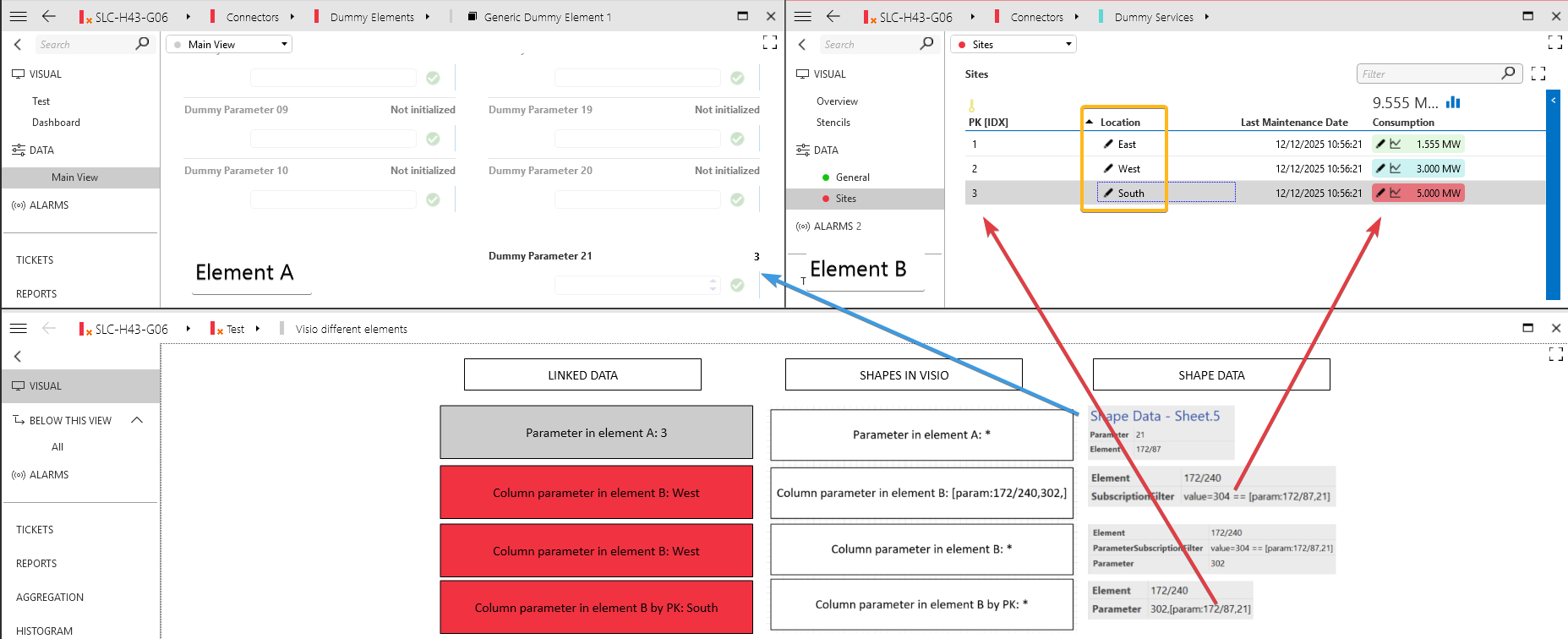Open the trend graph icon in the 3.000 MW cell
Viewport: 1568px width, 639px height.
click(1396, 169)
